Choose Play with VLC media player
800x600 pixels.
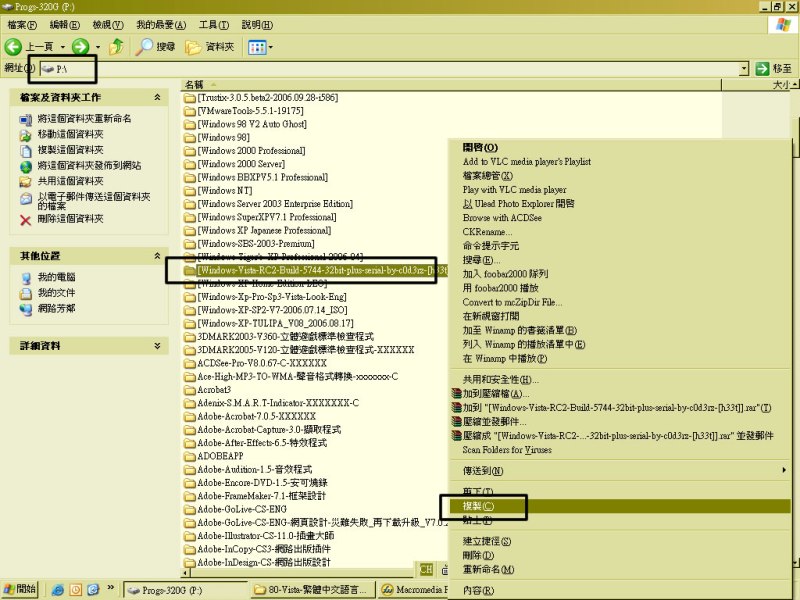pos(620,190)
